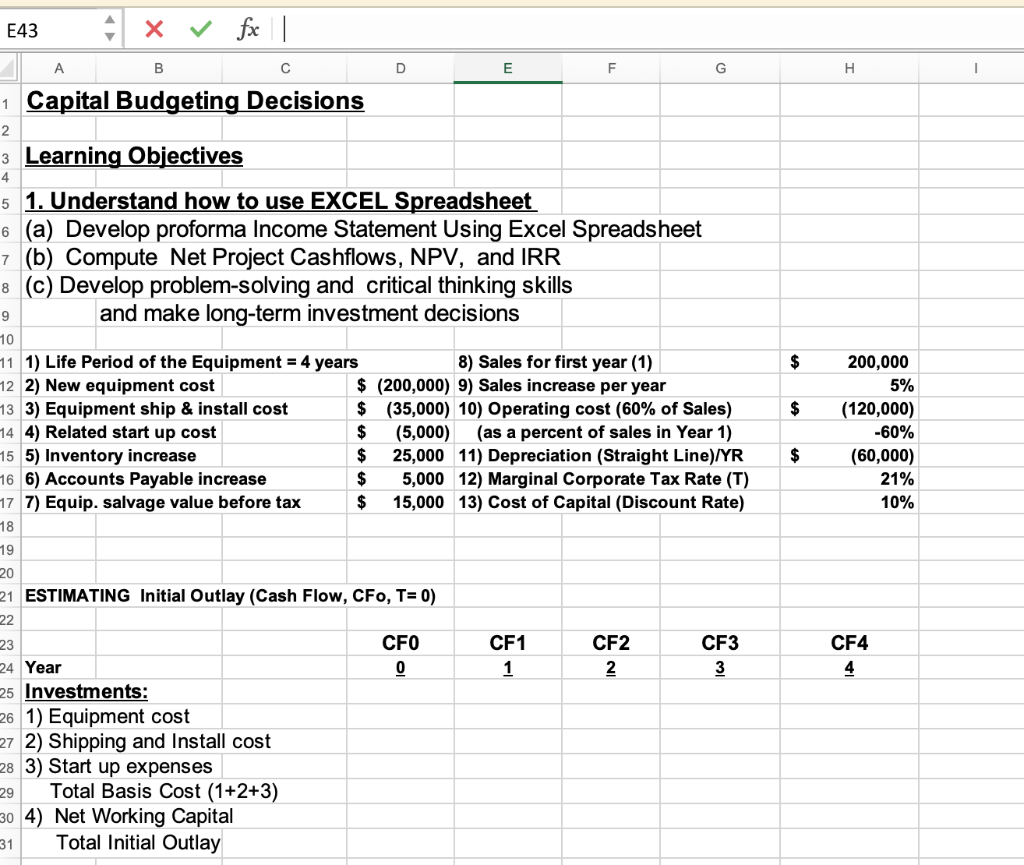The width and height of the screenshot is (1024, 865).
Task: Select row 11 header
Action: (x=8, y=362)
